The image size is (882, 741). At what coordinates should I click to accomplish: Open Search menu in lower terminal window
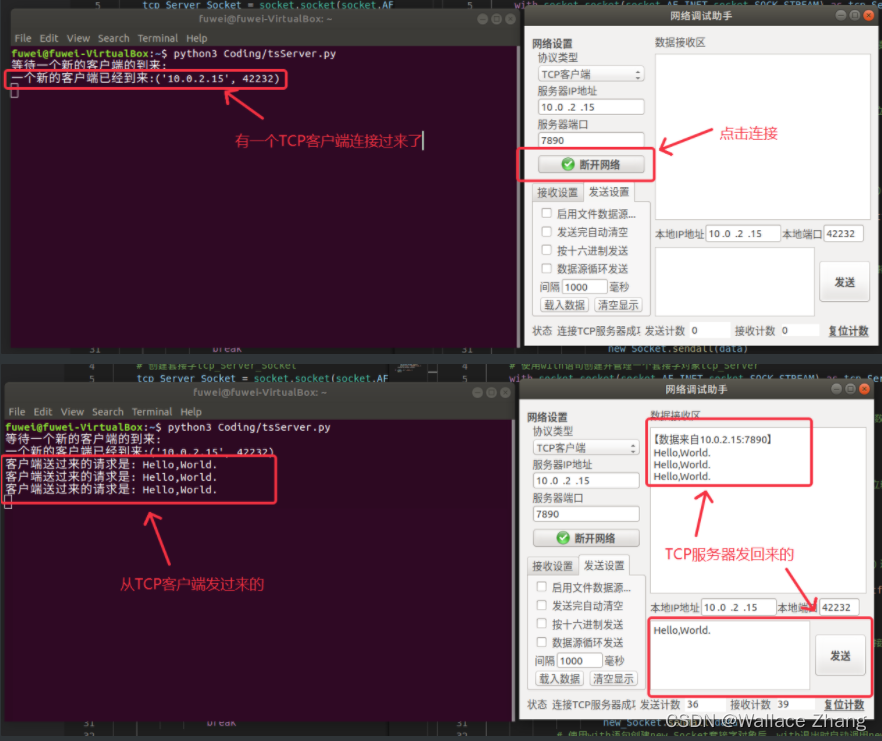click(x=107, y=412)
